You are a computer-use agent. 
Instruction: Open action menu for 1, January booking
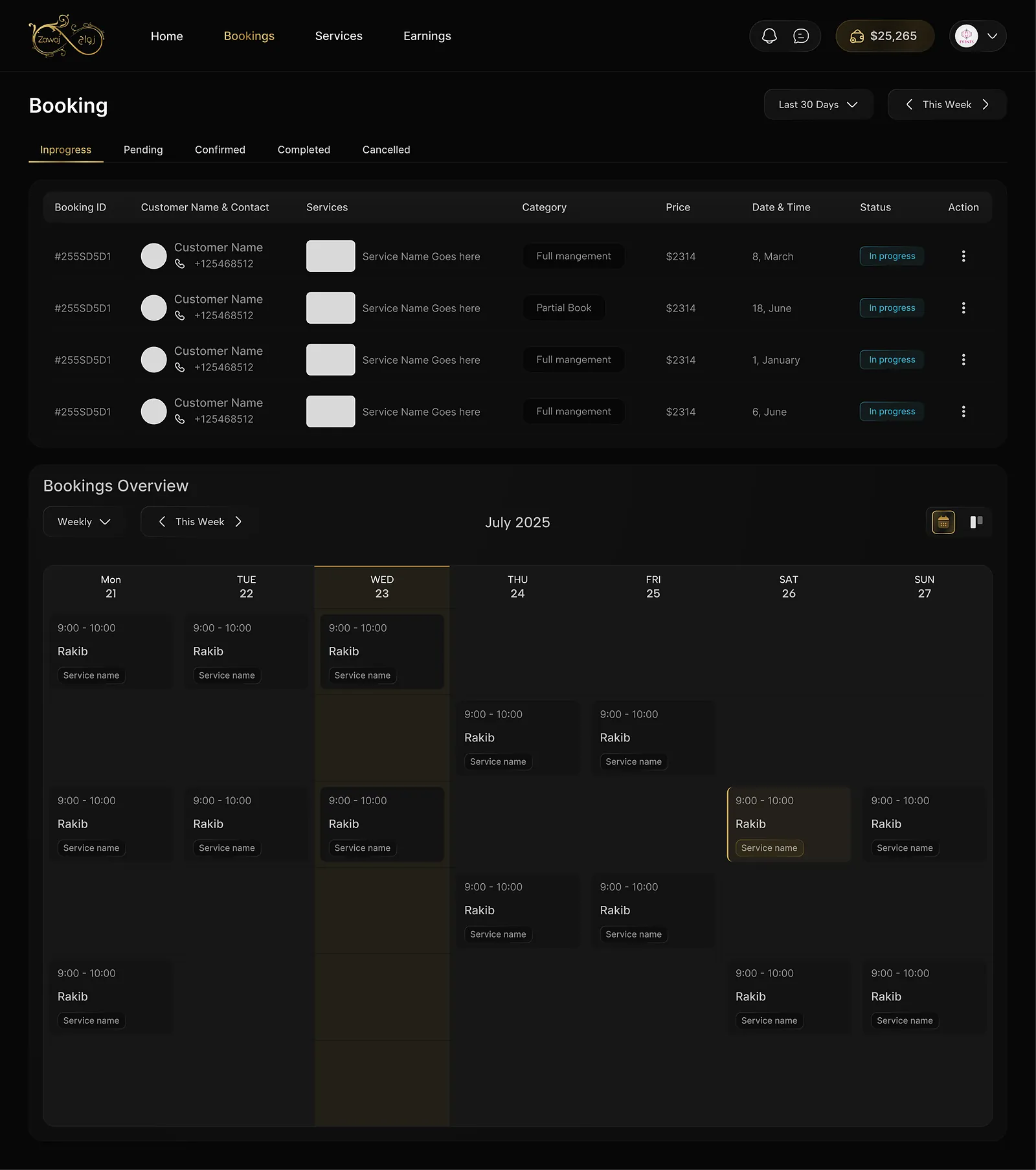pyautogui.click(x=963, y=360)
